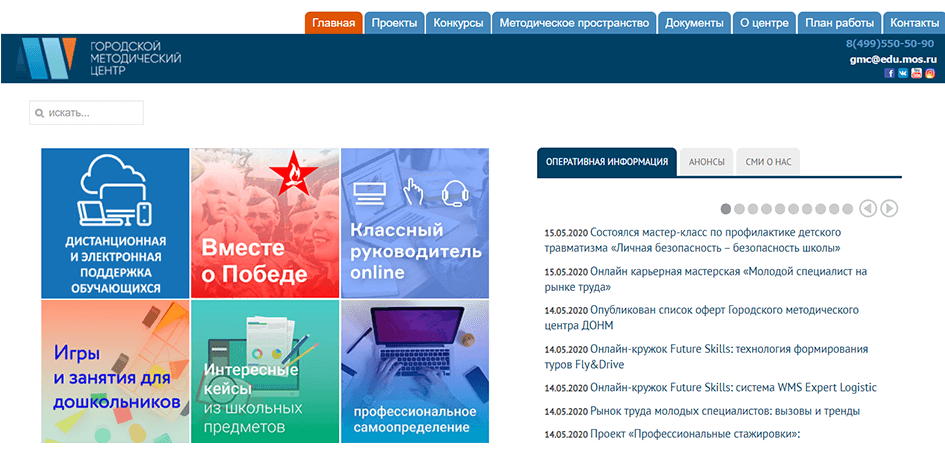Click the phone number 8(499)550-50-90
945x449 pixels.
[x=890, y=43]
